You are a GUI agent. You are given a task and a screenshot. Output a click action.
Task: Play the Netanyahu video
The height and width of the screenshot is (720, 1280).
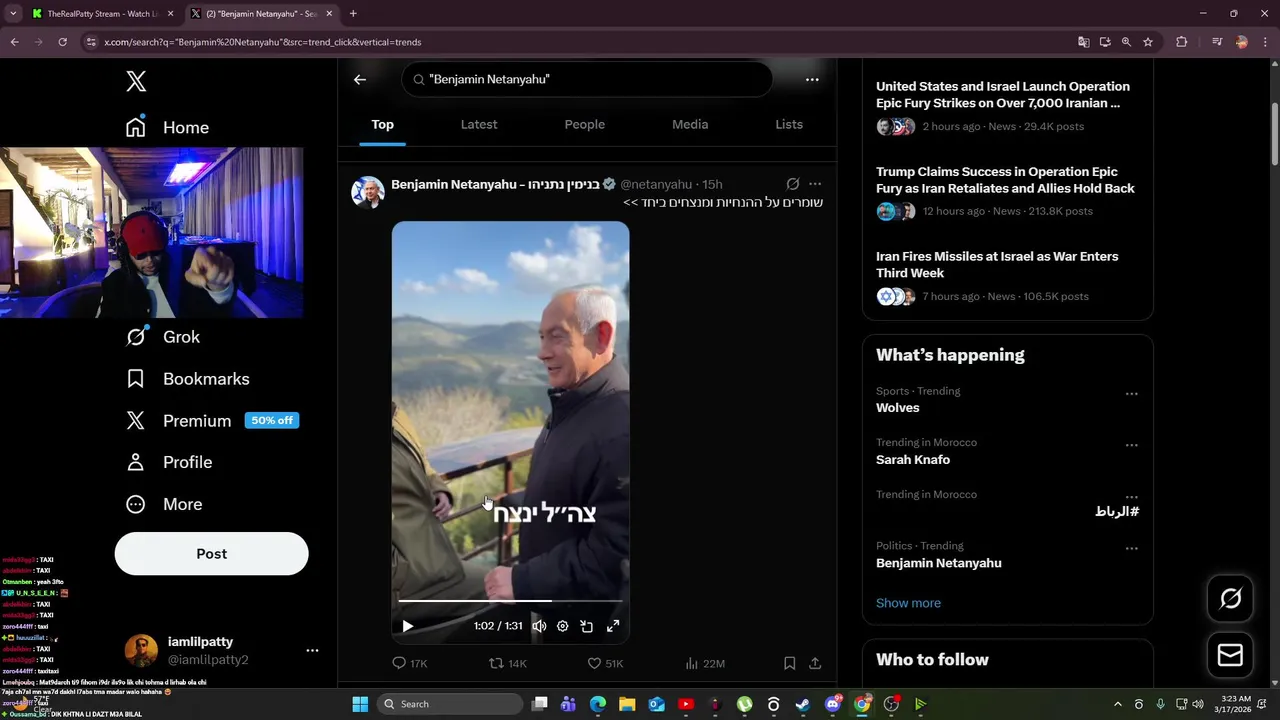pyautogui.click(x=408, y=626)
